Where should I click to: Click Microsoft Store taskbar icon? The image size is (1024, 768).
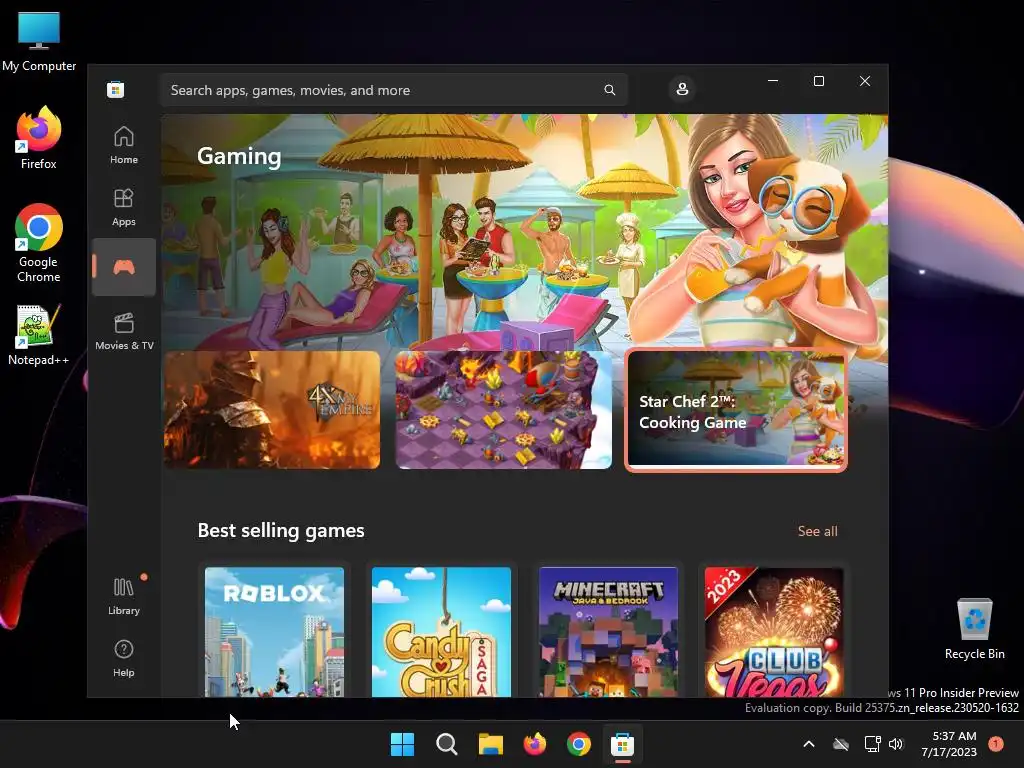click(x=622, y=744)
